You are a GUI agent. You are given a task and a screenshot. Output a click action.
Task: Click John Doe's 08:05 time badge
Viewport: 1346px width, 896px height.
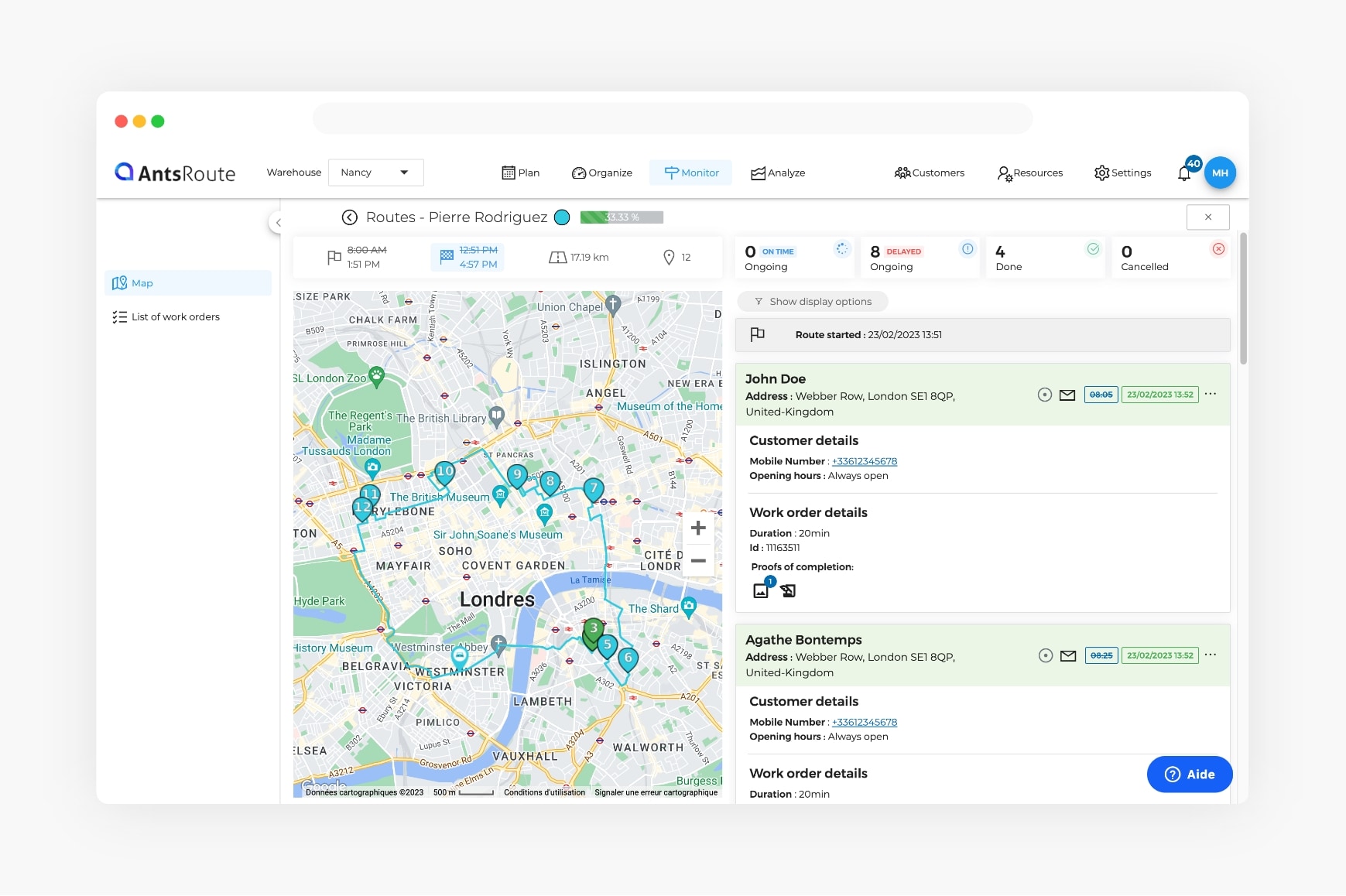[x=1101, y=395]
